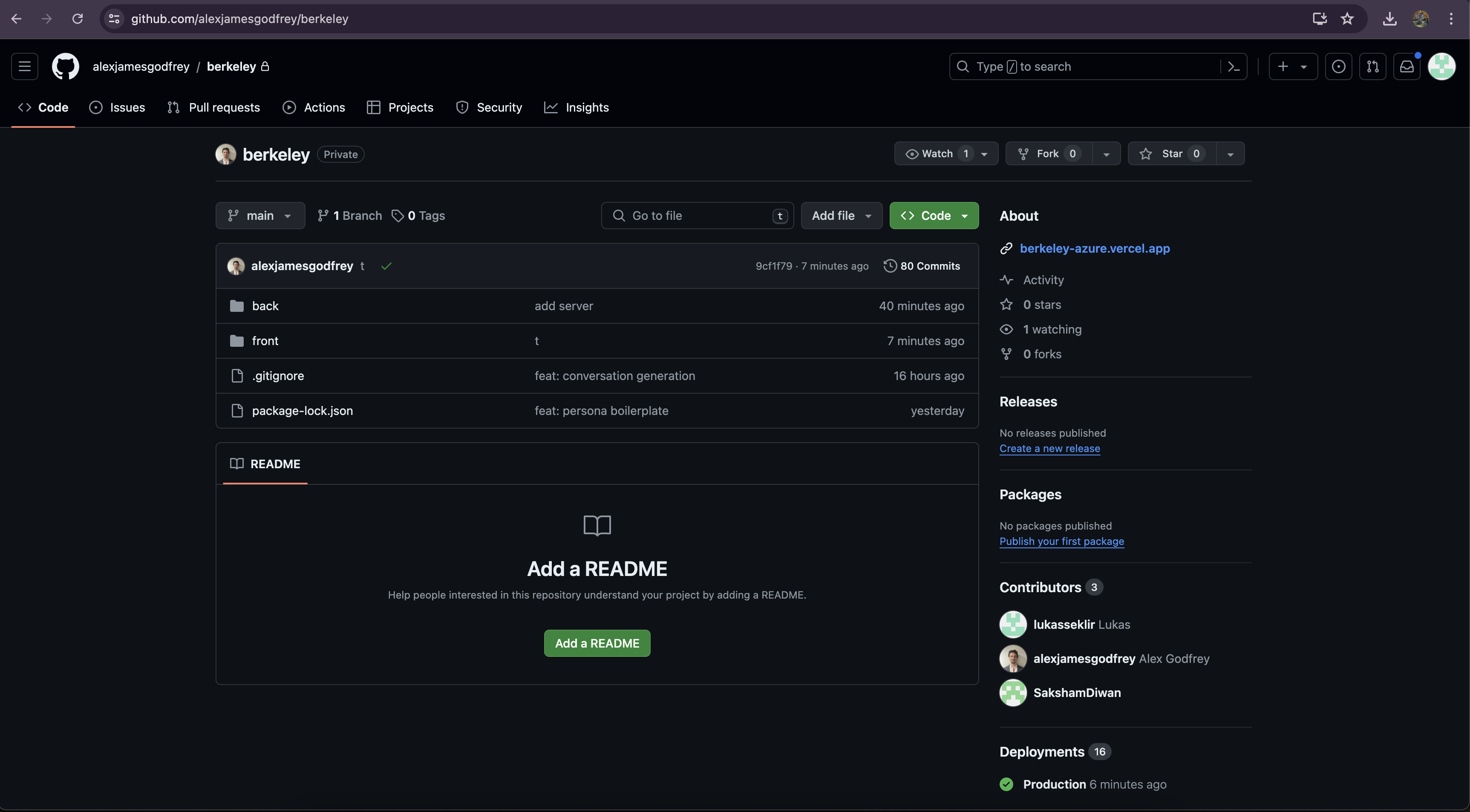Viewport: 1470px width, 812px height.
Task: Open the GitHub hamburger navigation menu
Action: [x=25, y=66]
